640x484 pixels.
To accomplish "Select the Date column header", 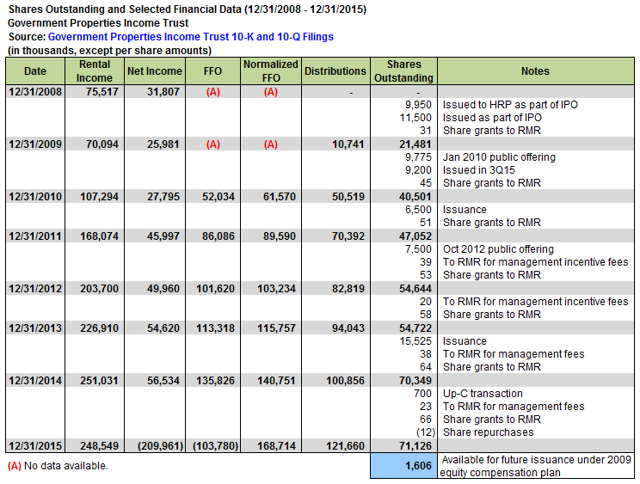I will click(35, 71).
